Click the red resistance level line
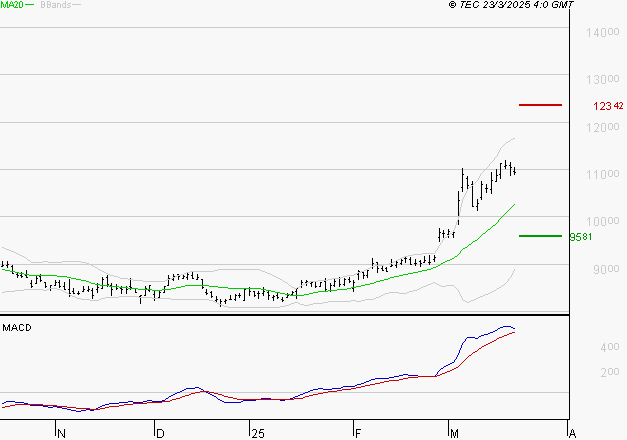The width and height of the screenshot is (627, 440). (x=540, y=105)
